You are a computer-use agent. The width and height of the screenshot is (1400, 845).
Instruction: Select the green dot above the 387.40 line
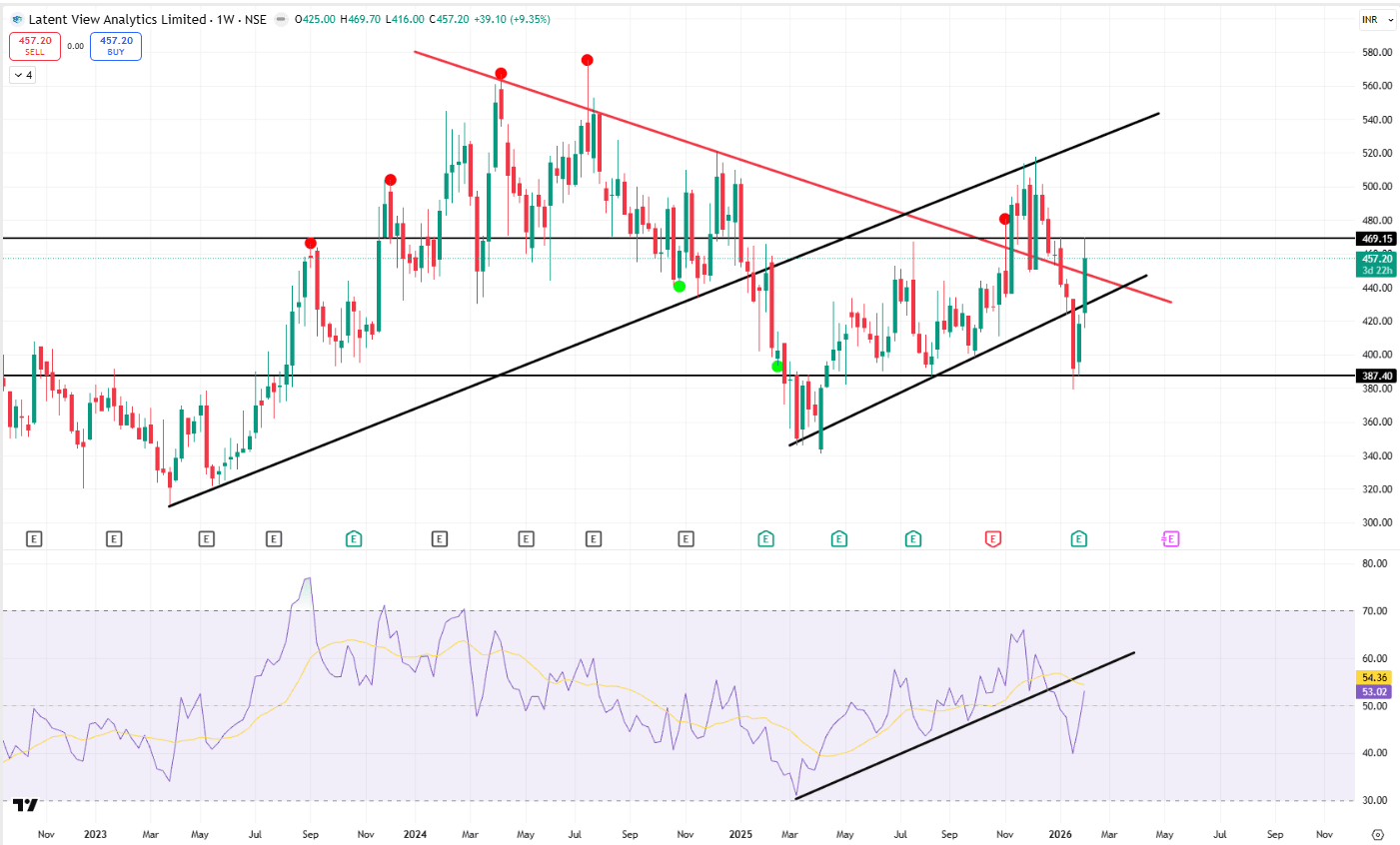point(777,367)
